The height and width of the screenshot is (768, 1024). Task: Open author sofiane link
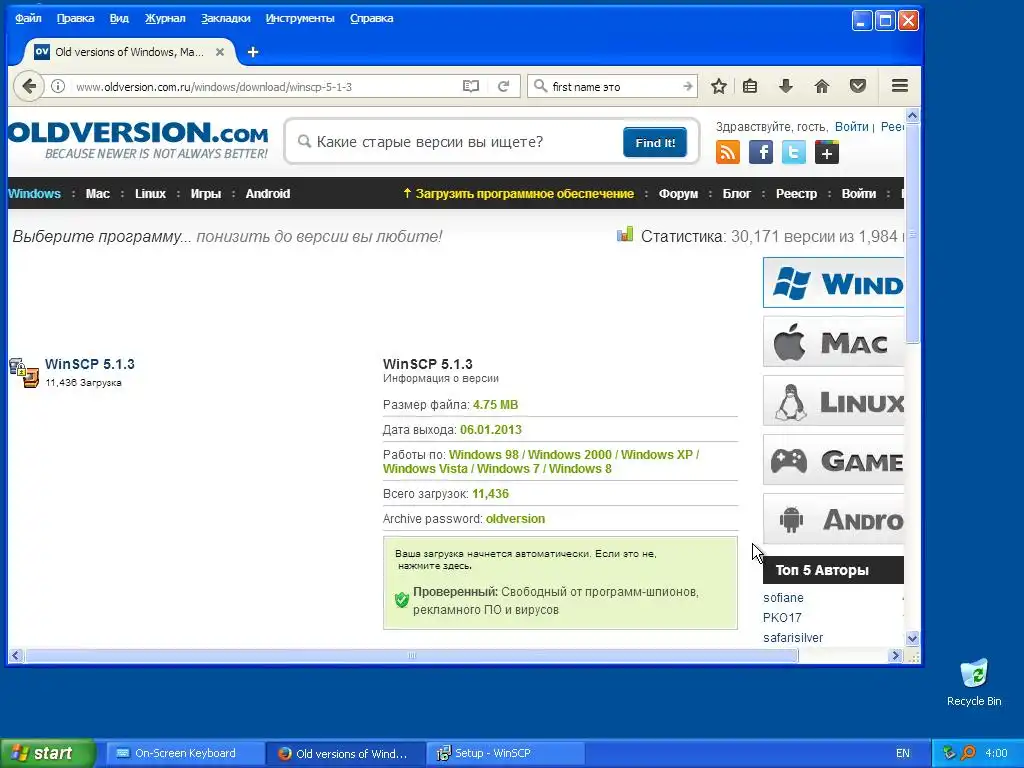coord(783,598)
